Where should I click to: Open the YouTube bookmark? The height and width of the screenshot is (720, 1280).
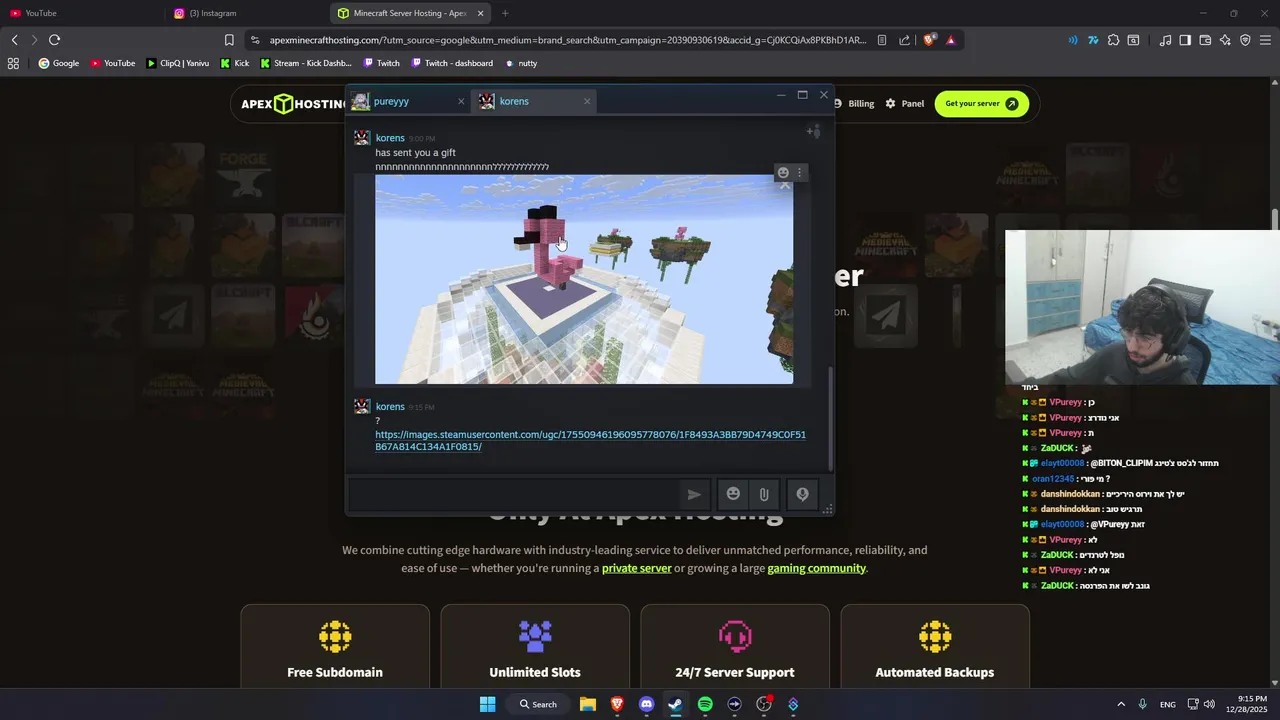112,63
